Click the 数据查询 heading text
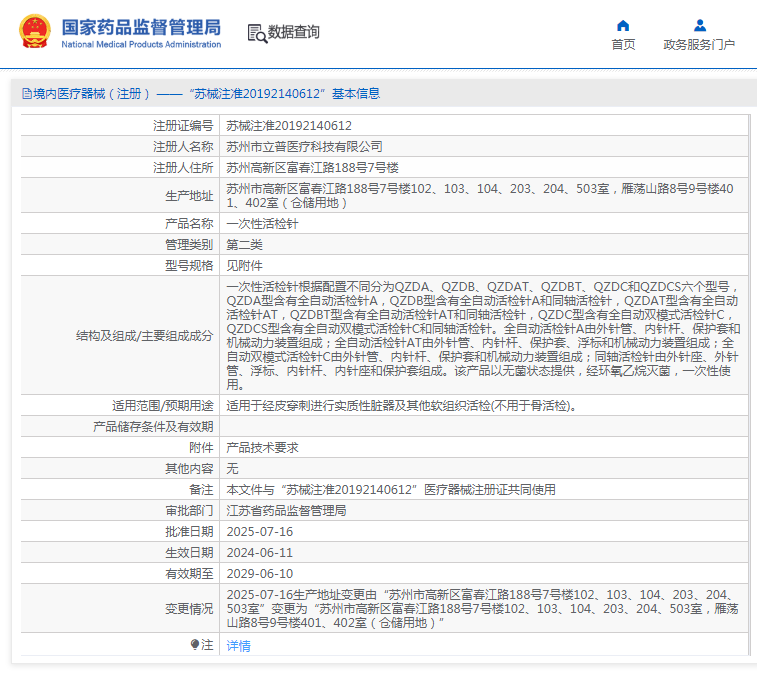The width and height of the screenshot is (757, 674). (294, 32)
